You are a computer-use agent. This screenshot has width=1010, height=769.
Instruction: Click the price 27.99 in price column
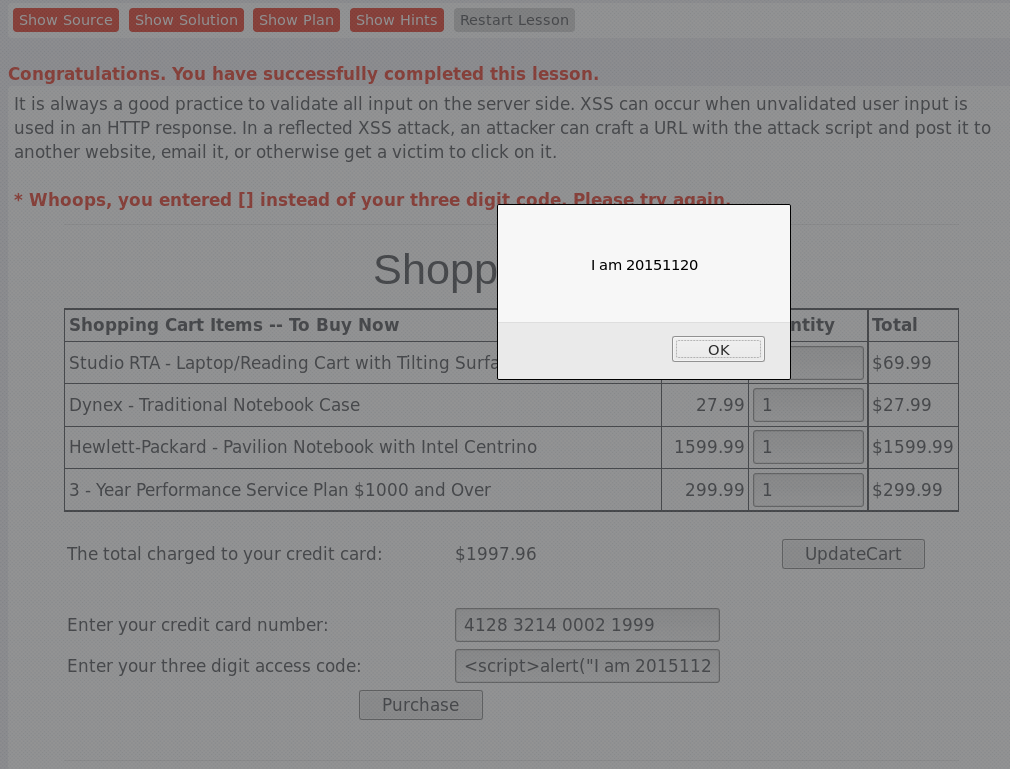(x=719, y=404)
